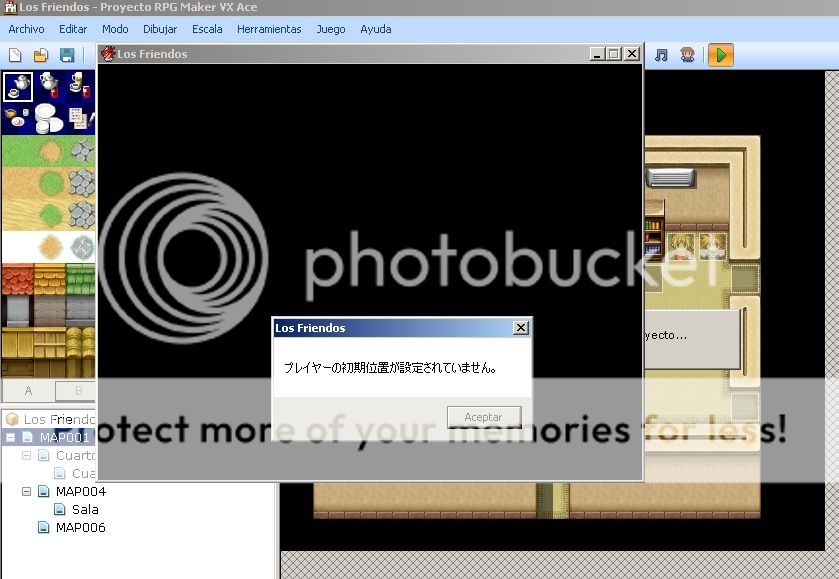Save project with the floppy disk icon
Viewport: 839px width, 579px height.
click(x=67, y=55)
